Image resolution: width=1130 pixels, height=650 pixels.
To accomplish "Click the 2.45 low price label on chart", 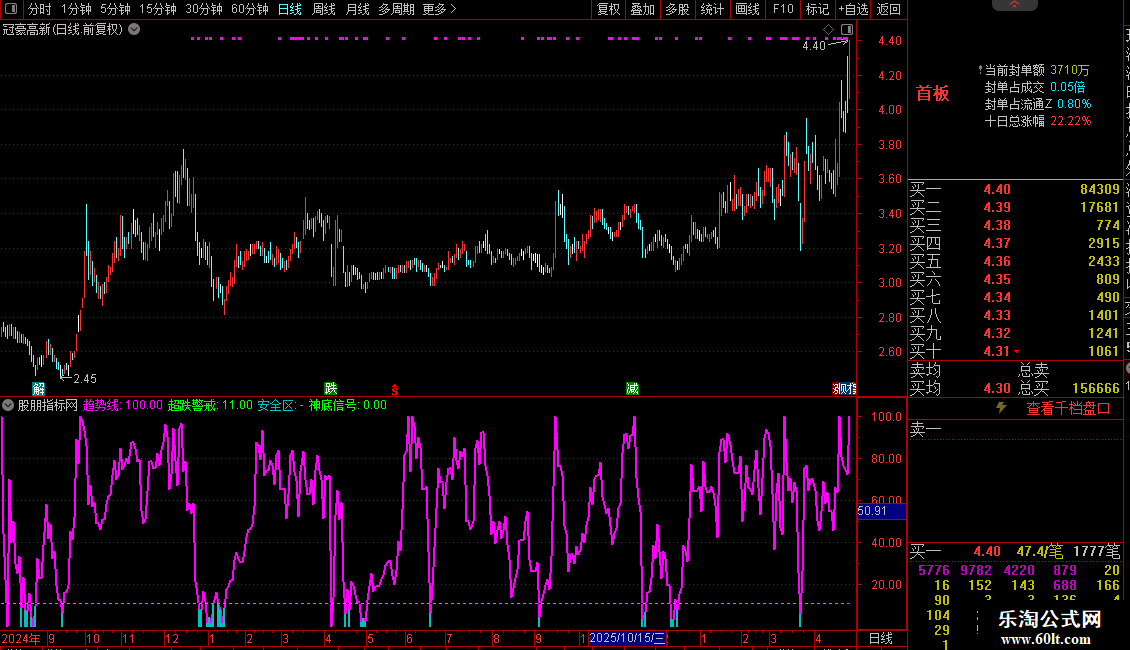I will (x=85, y=379).
